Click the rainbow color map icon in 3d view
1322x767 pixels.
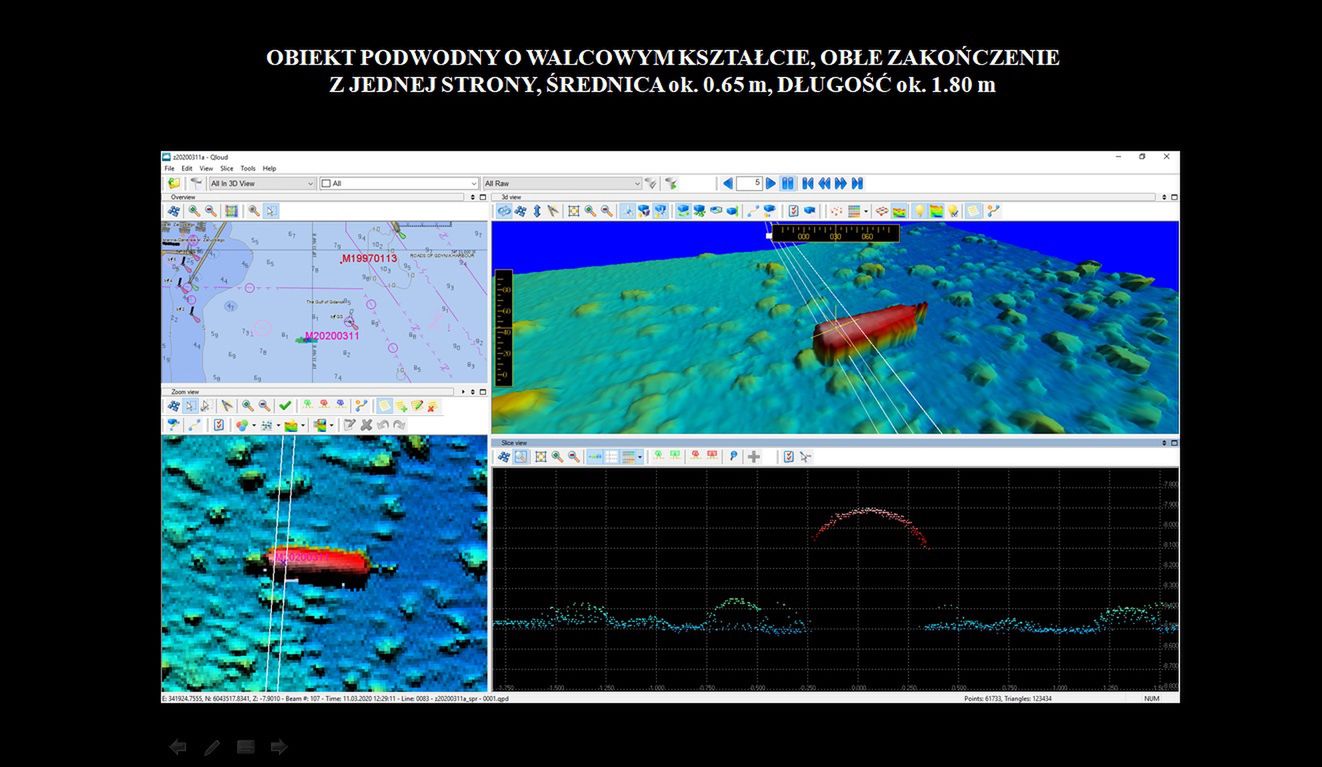935,211
